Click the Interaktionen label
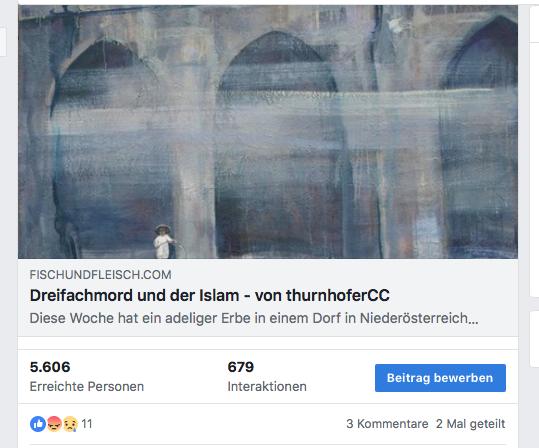 point(267,386)
